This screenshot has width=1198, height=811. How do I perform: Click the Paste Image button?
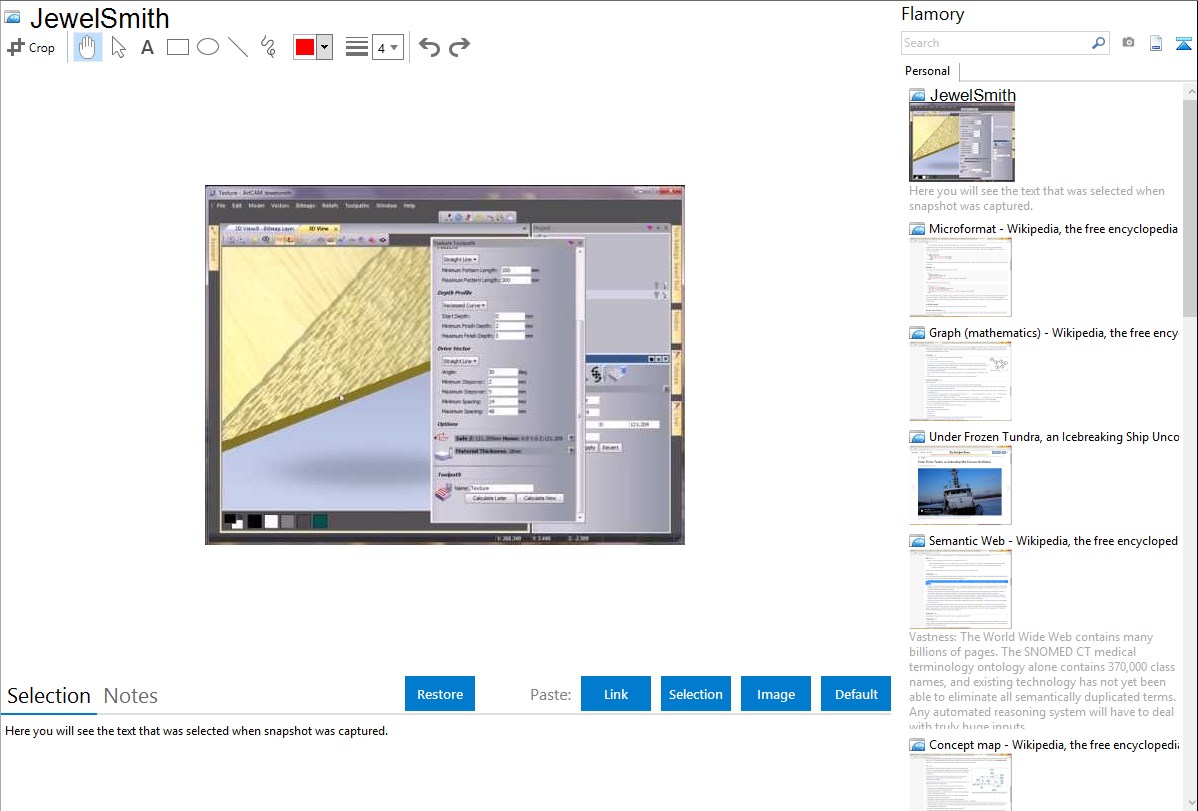pos(775,694)
